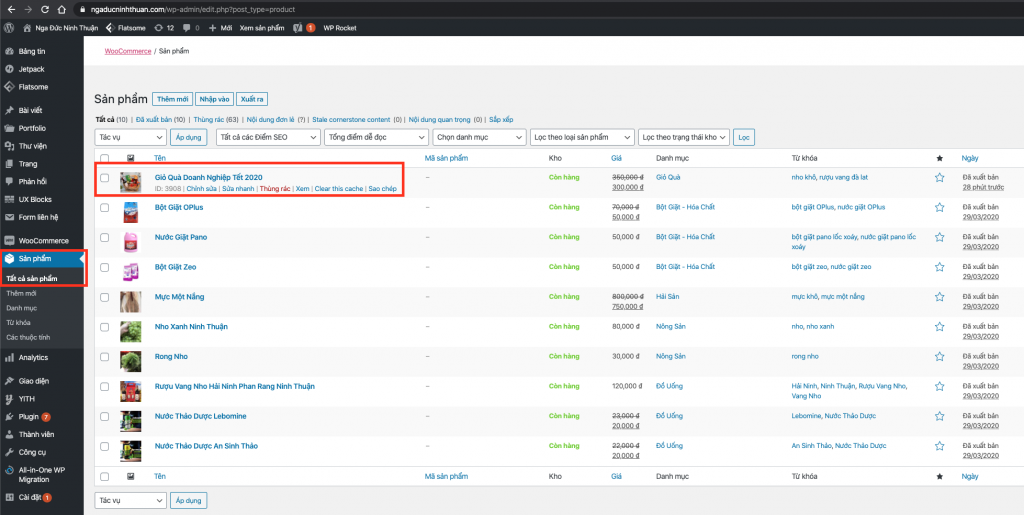Screen dimensions: 1024x515
Task: Click the Thêm mới button beside Sản phẩm
Action: pos(172,99)
